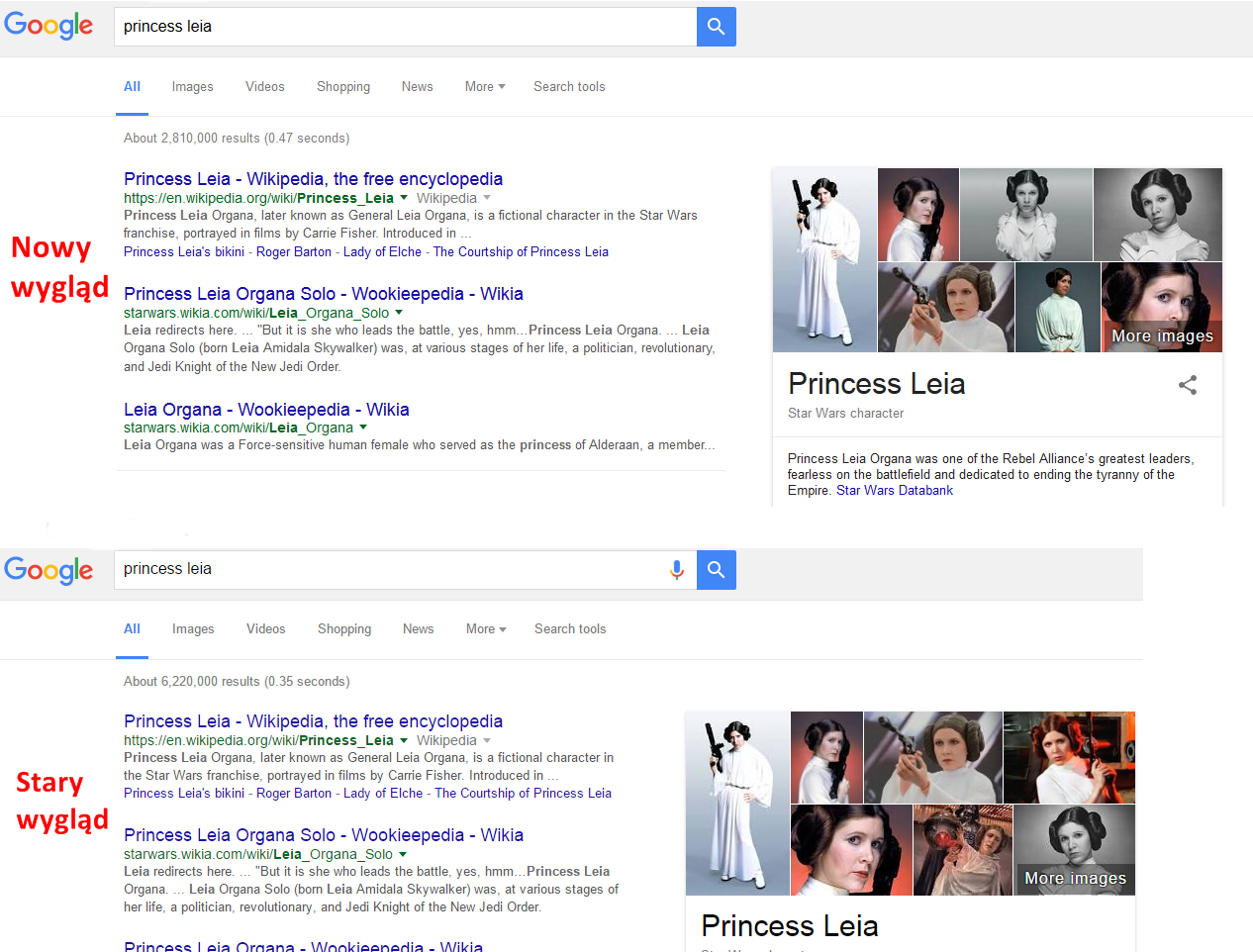Open Lady of Elche sublink in new layout
This screenshot has width=1253, height=952.
click(x=382, y=252)
